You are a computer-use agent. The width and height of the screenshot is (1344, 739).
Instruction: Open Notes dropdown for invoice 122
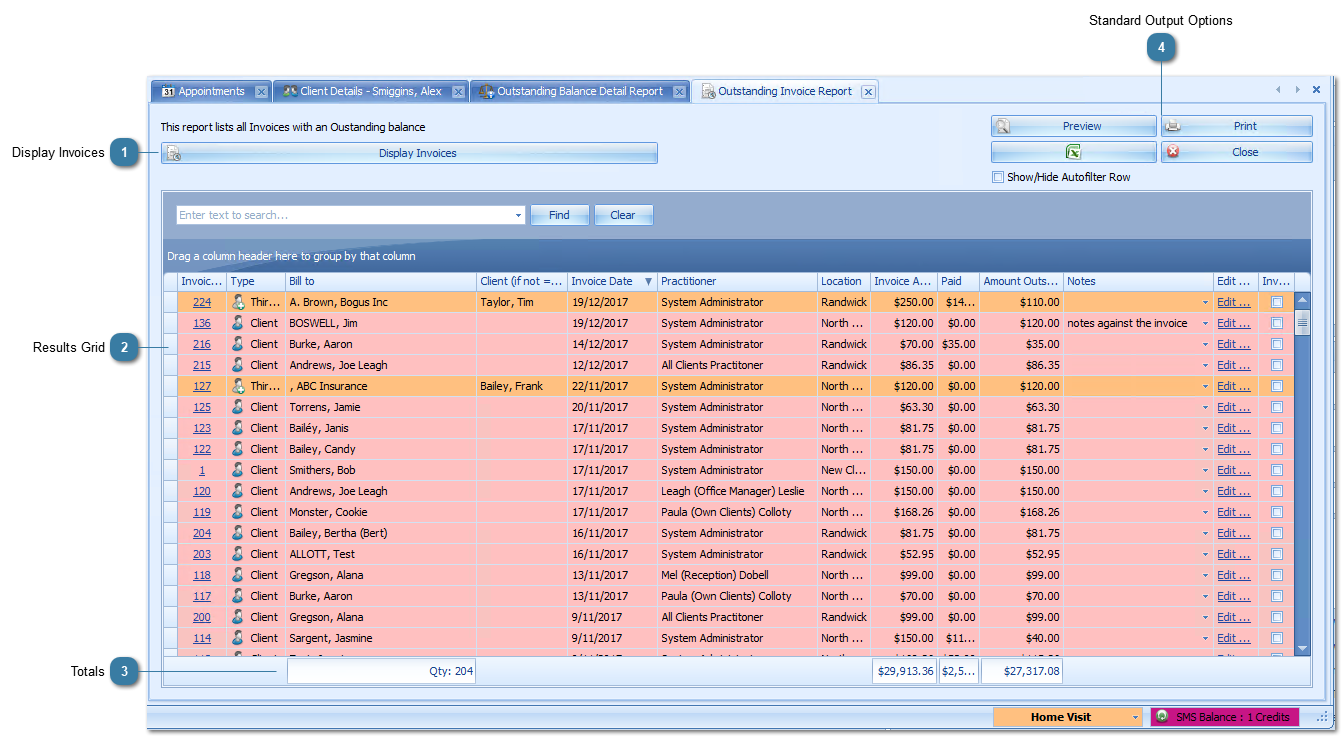1205,449
